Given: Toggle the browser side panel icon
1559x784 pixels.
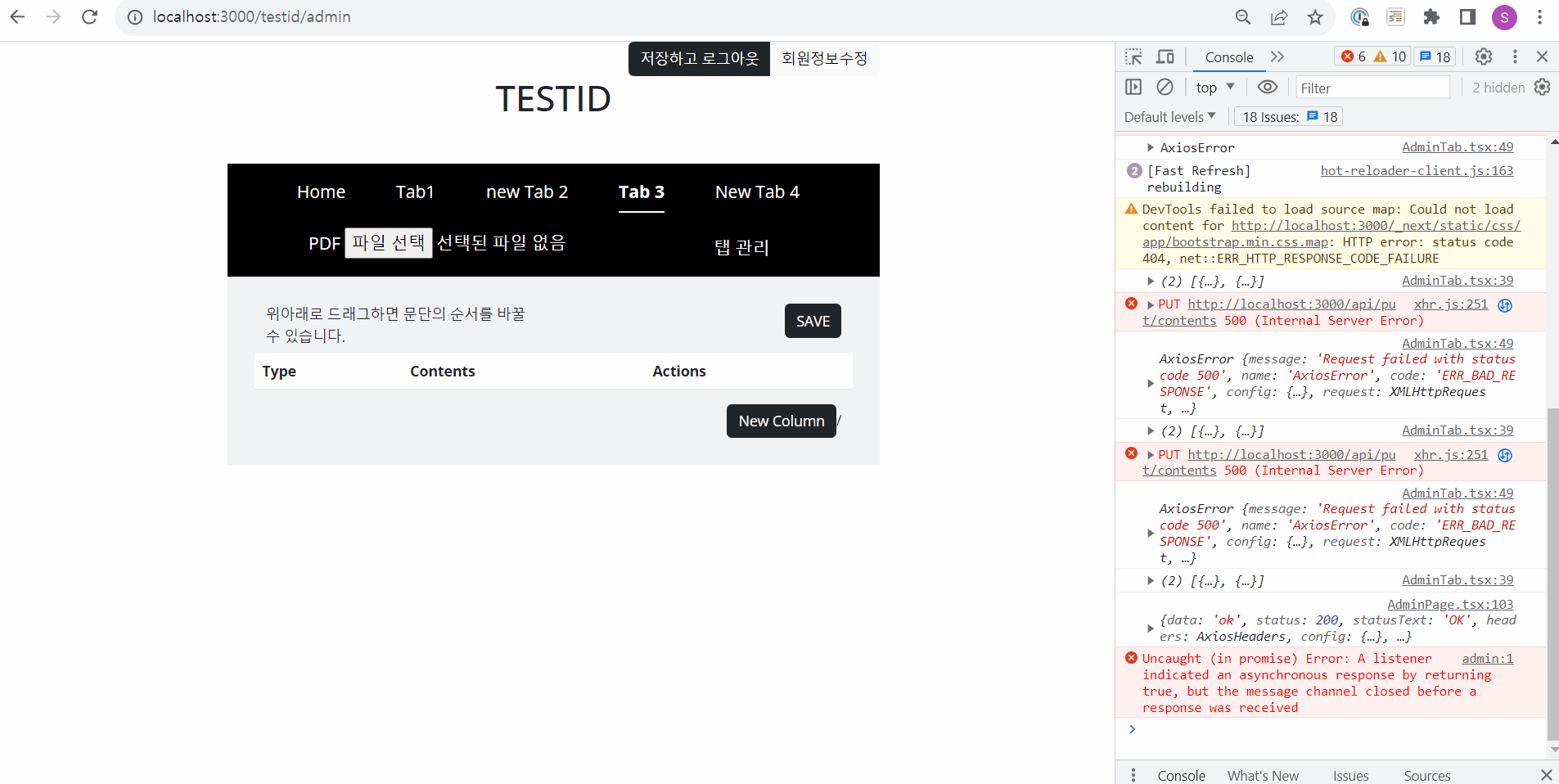Looking at the screenshot, I should coord(1467,17).
